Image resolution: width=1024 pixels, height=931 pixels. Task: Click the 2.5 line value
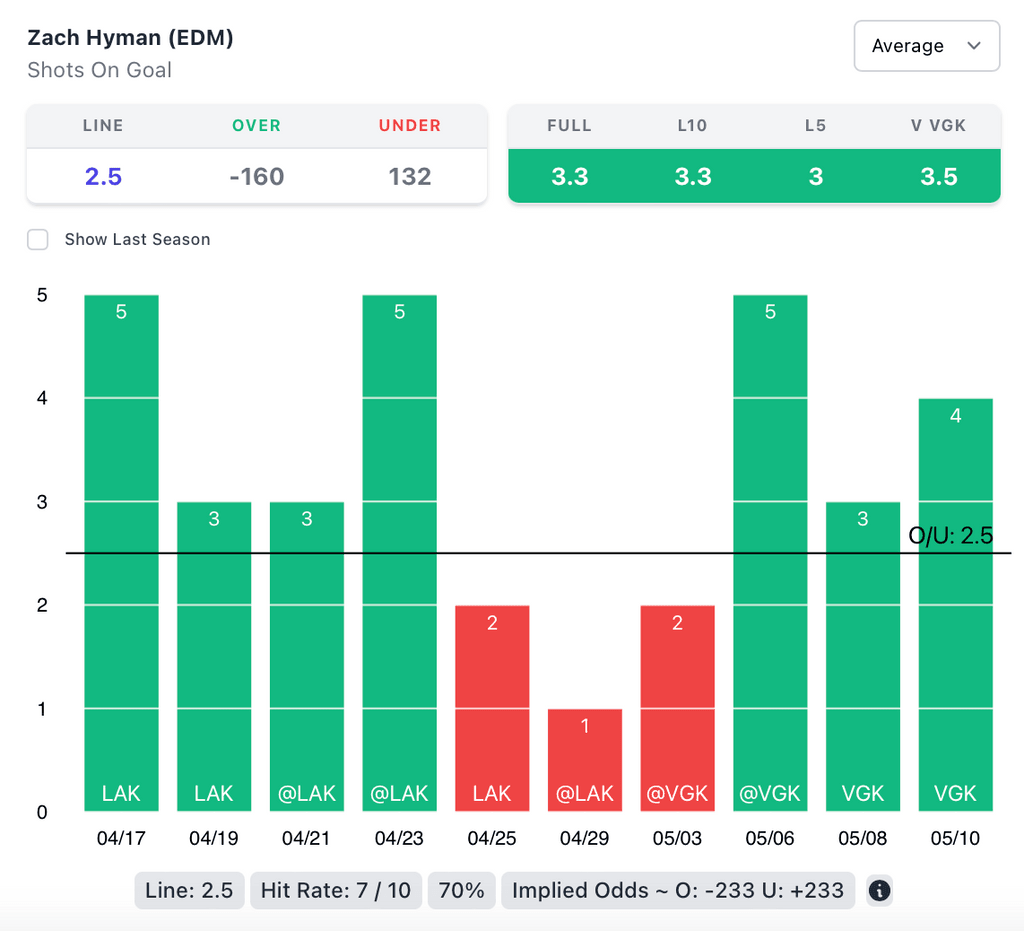coord(103,176)
